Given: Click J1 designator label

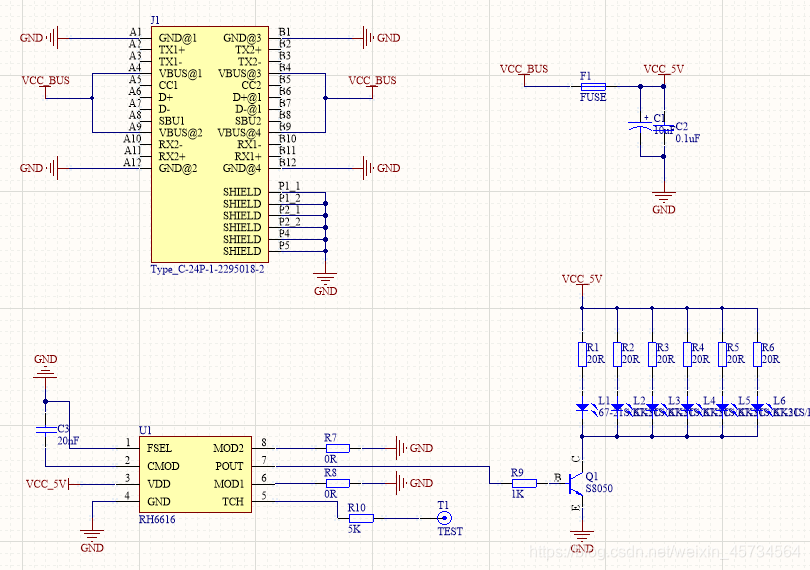Looking at the screenshot, I should coord(155,20).
